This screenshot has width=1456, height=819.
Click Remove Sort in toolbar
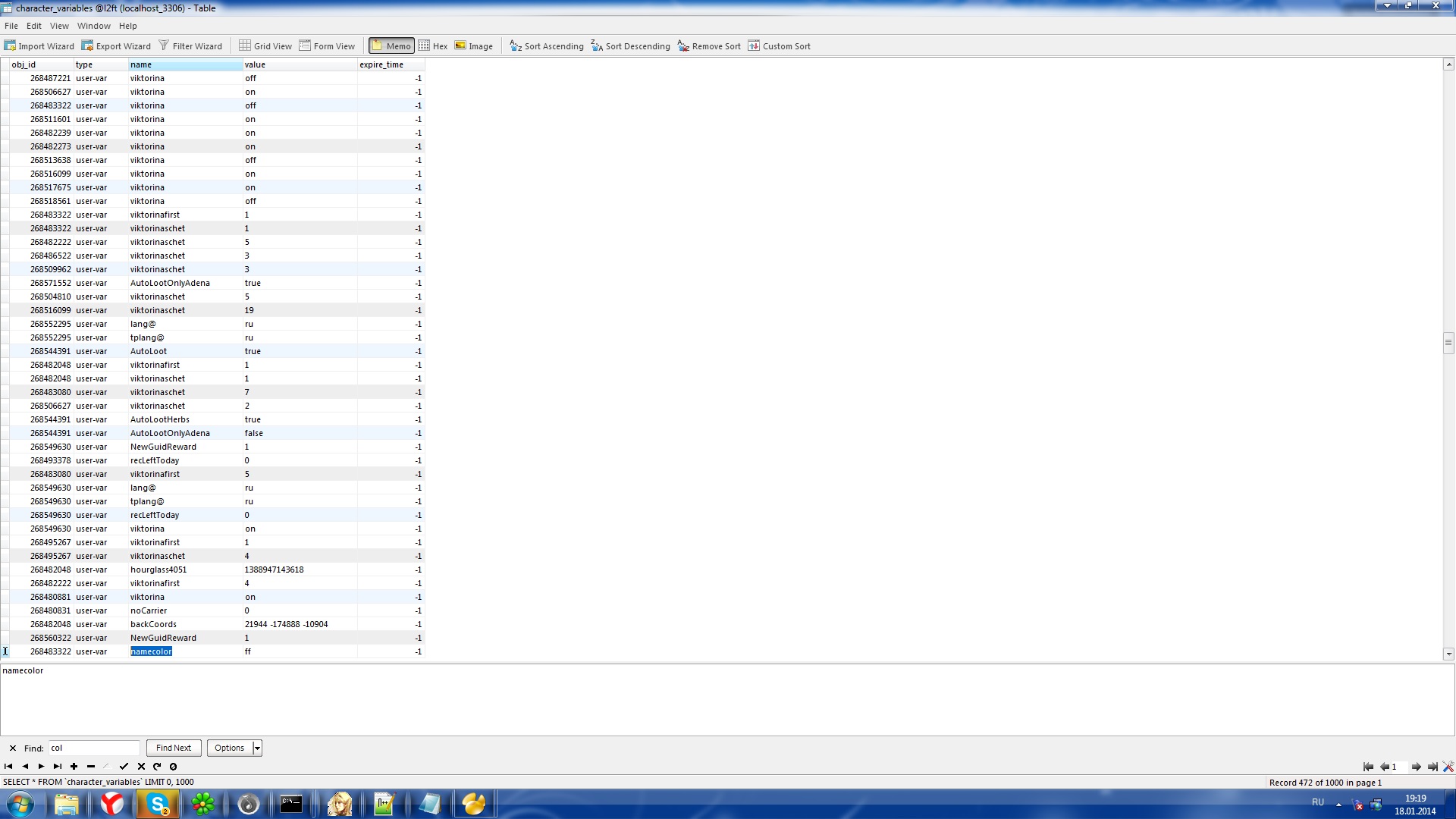pyautogui.click(x=709, y=46)
